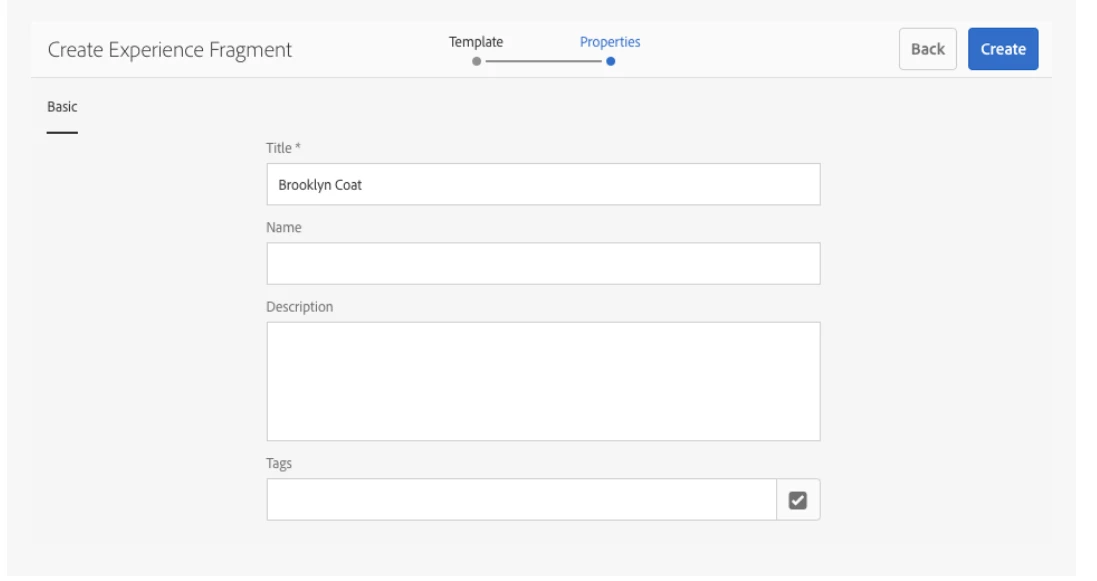Click the progress line between wizard steps
This screenshot has height=581, width=1097.
point(544,62)
